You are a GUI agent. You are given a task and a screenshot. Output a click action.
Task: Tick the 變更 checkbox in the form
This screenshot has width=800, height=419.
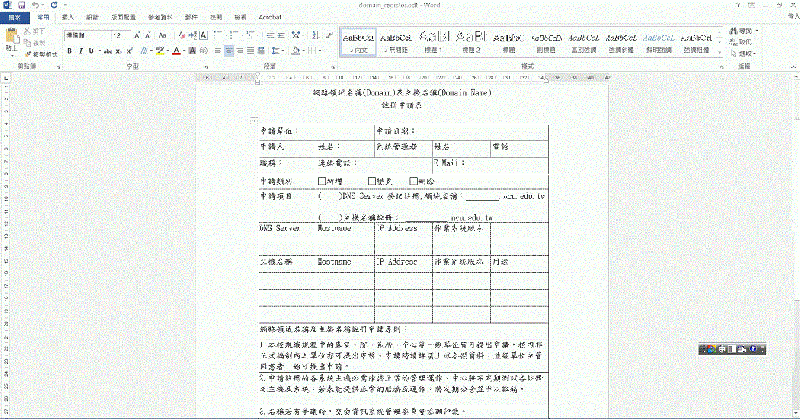coord(372,181)
